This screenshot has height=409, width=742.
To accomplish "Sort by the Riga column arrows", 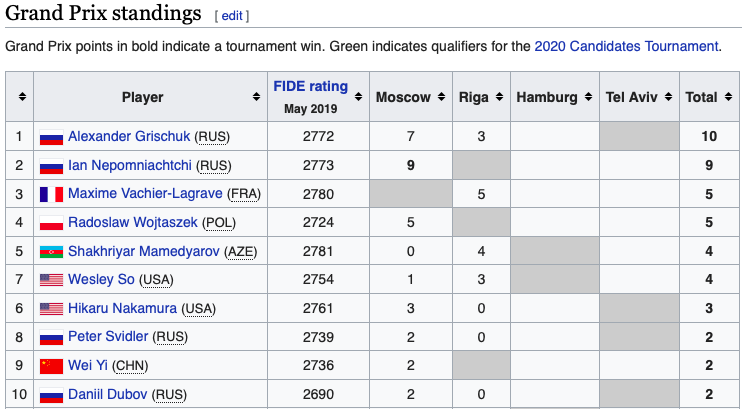I will tap(498, 98).
